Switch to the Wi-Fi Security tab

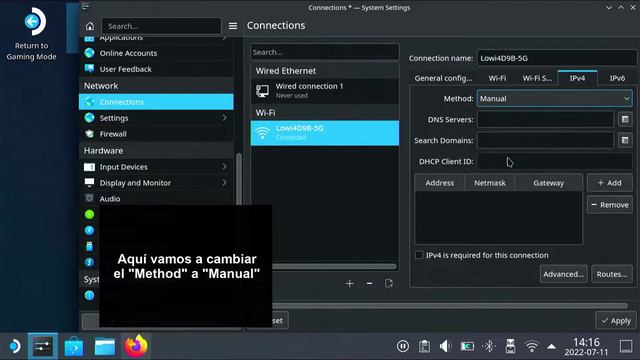pyautogui.click(x=537, y=78)
